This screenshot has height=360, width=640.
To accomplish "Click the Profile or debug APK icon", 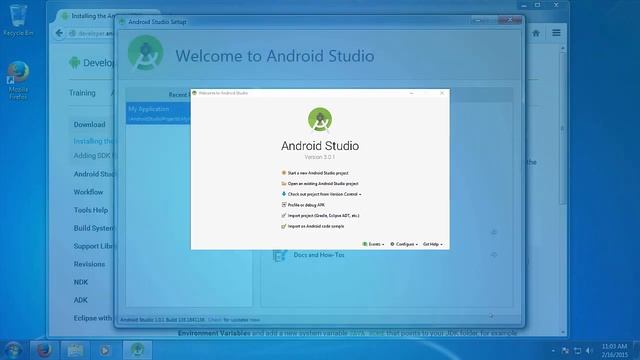I will point(284,205).
